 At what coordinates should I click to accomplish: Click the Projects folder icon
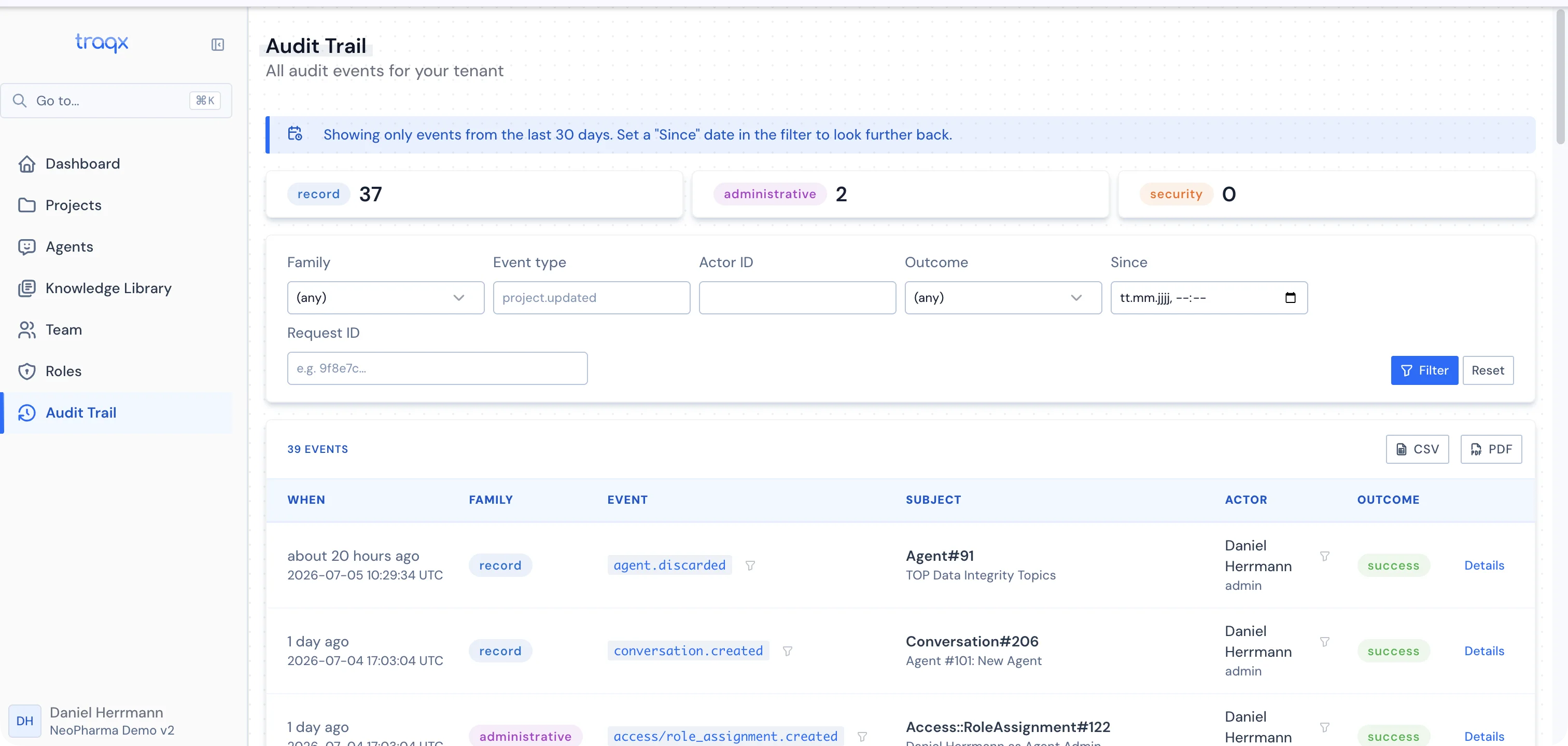click(x=27, y=205)
